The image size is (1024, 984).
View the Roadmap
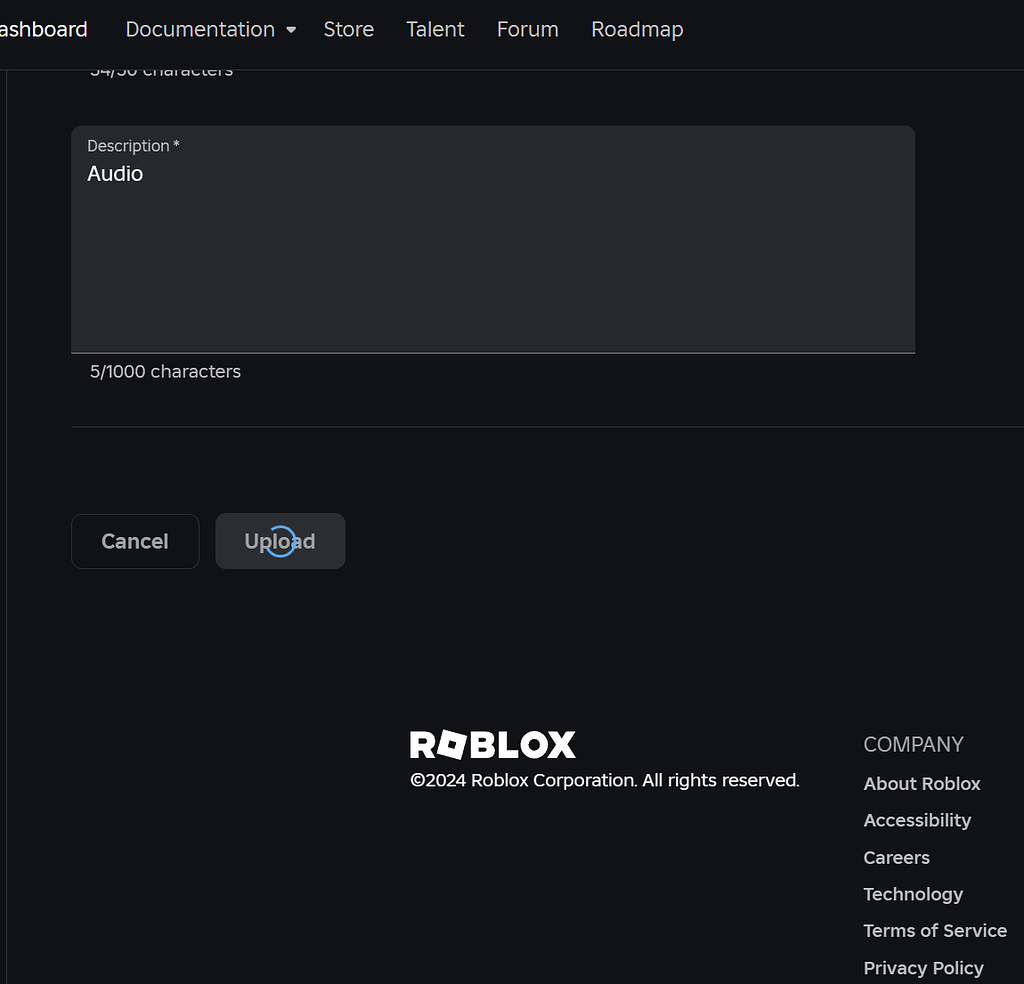click(x=637, y=30)
